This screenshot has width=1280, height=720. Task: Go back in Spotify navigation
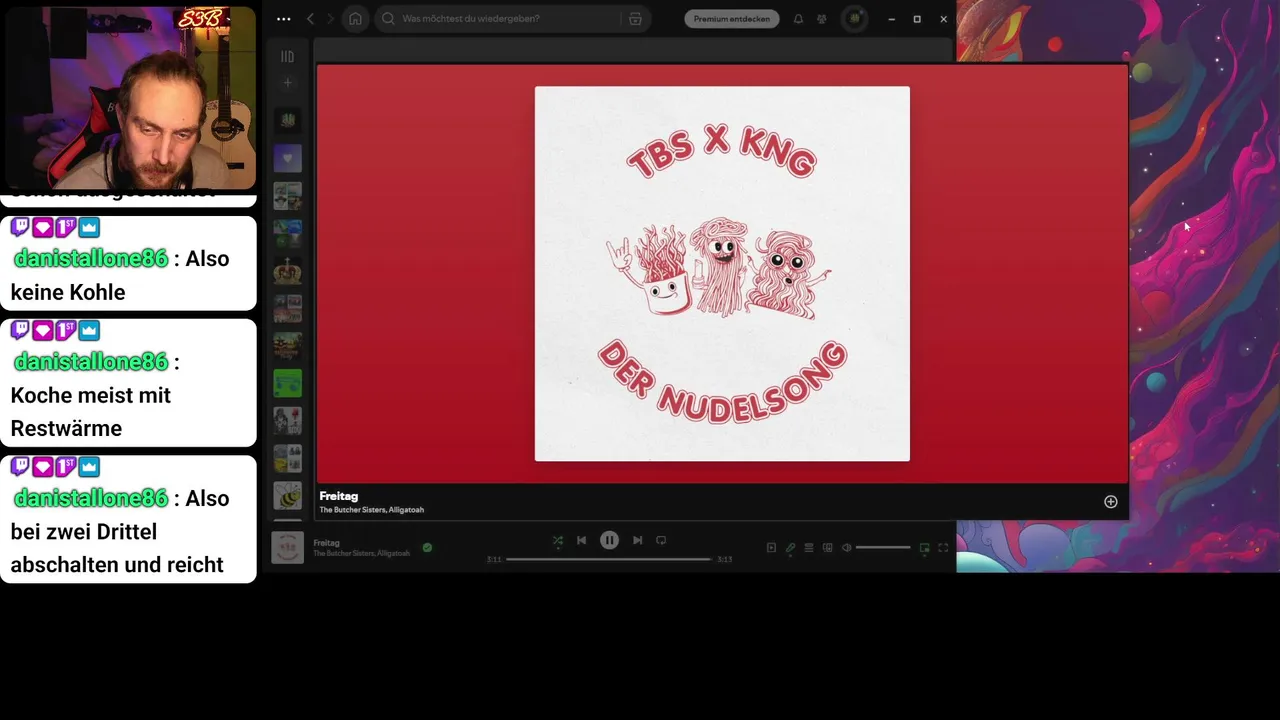pos(310,19)
